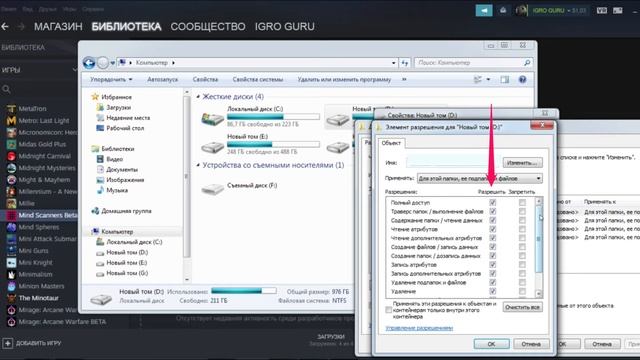Open Explorer view options dropdown arrow
The height and width of the screenshot is (360, 640).
(x=488, y=80)
